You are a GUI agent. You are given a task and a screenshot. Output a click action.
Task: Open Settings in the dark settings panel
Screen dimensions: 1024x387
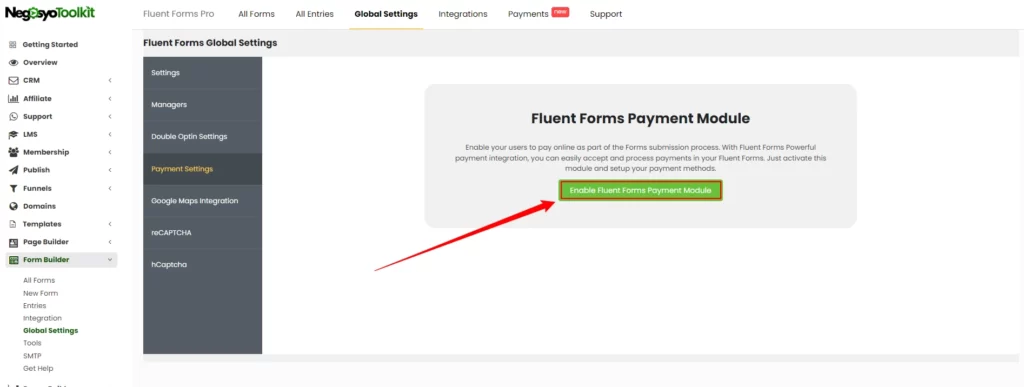tap(202, 73)
